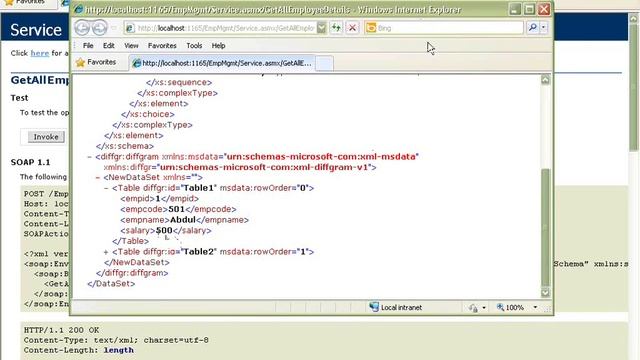Click the Invoke button in background page

click(46, 137)
